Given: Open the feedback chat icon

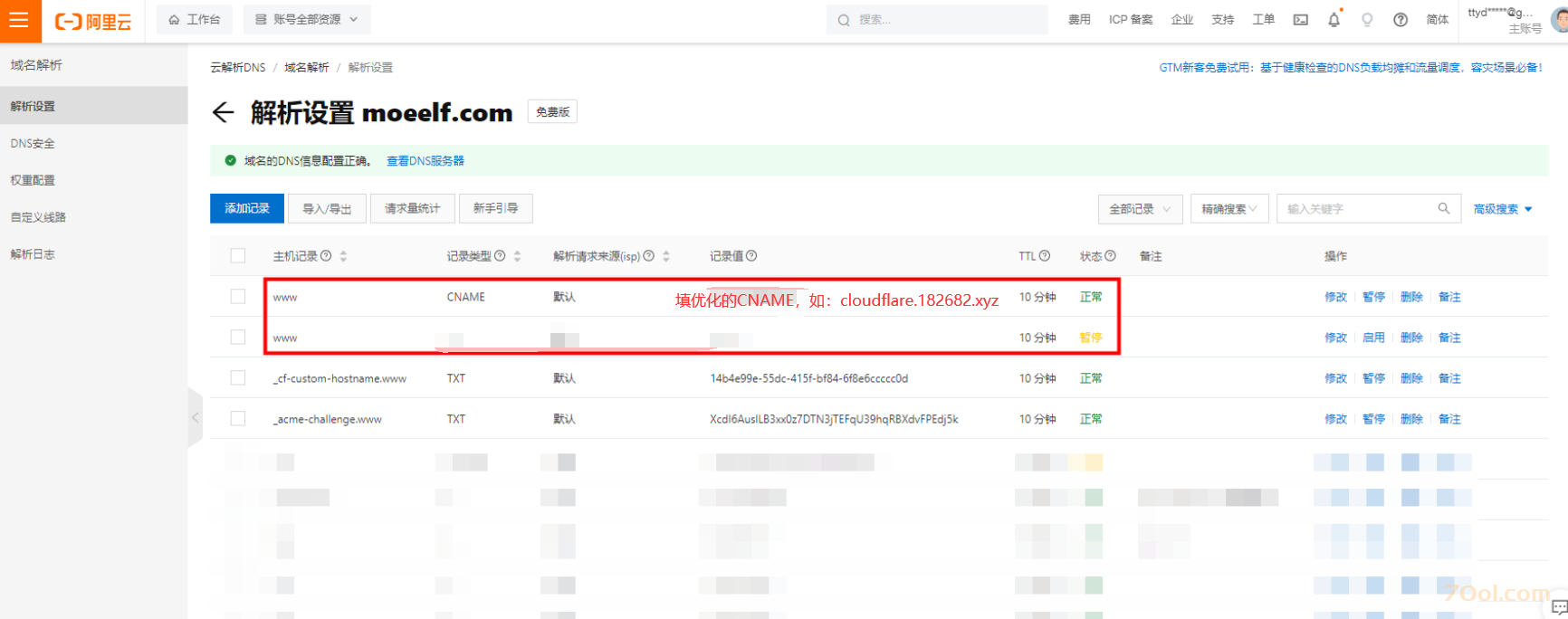Looking at the screenshot, I should (x=1559, y=606).
